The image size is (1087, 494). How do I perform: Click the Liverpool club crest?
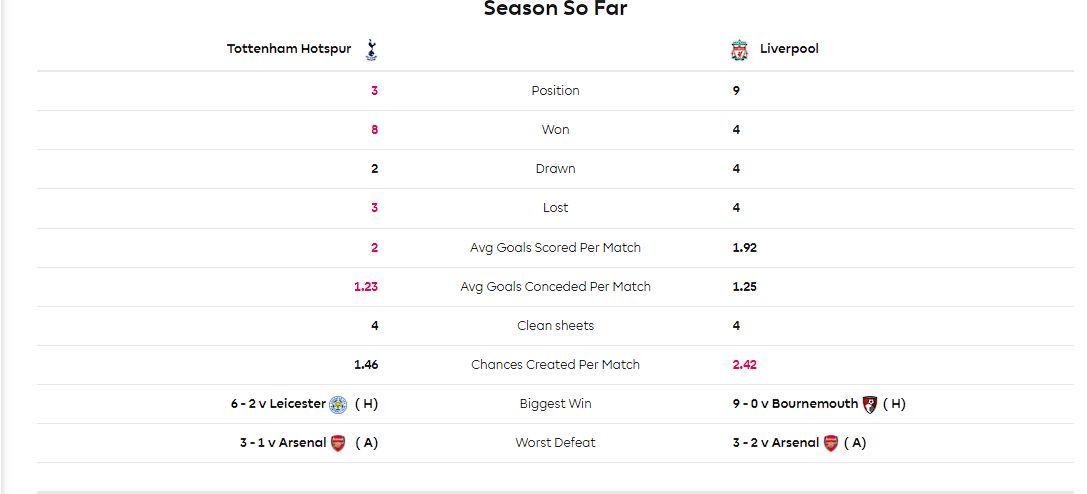(x=740, y=50)
